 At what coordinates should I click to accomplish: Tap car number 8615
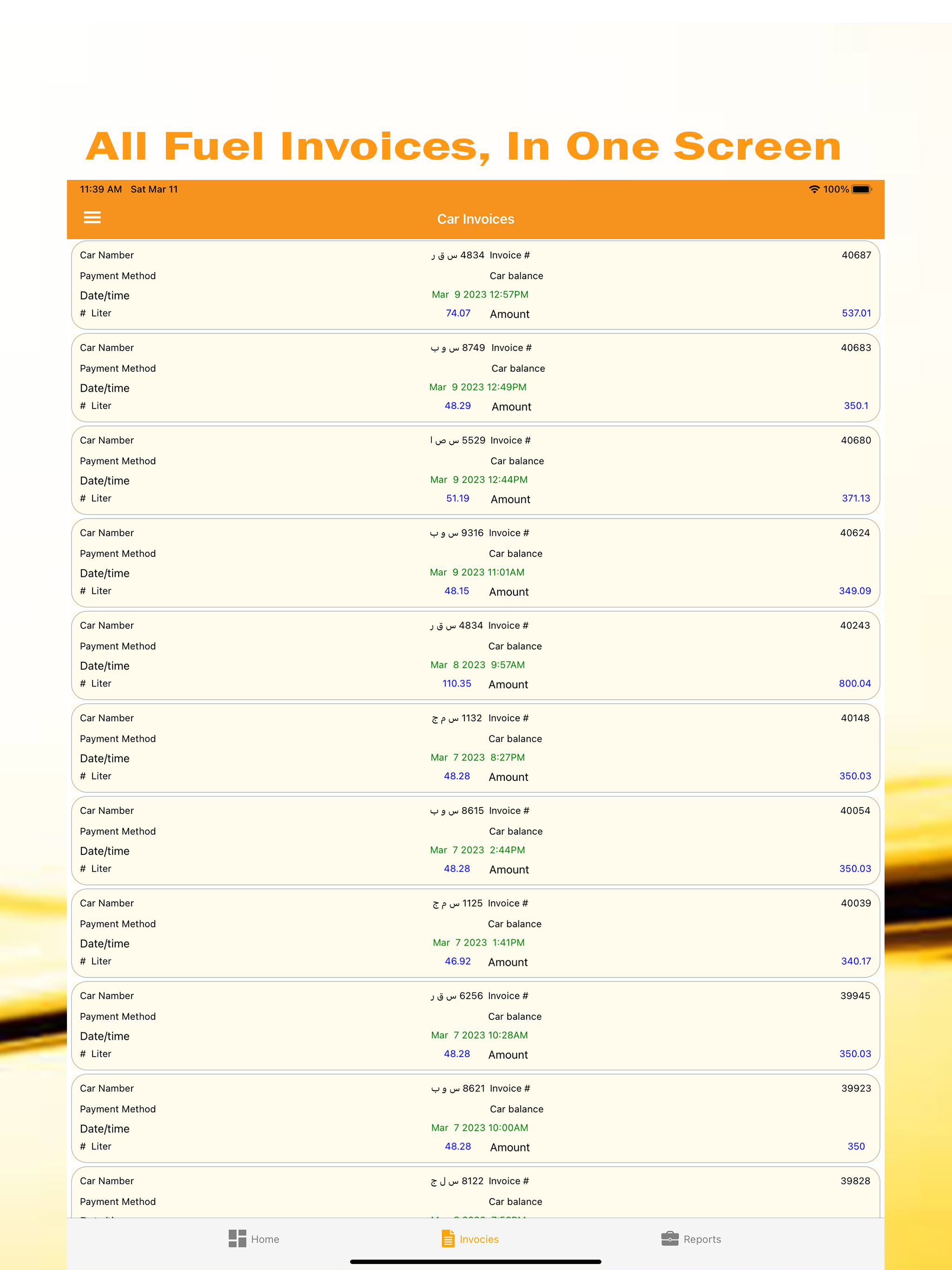click(x=457, y=810)
